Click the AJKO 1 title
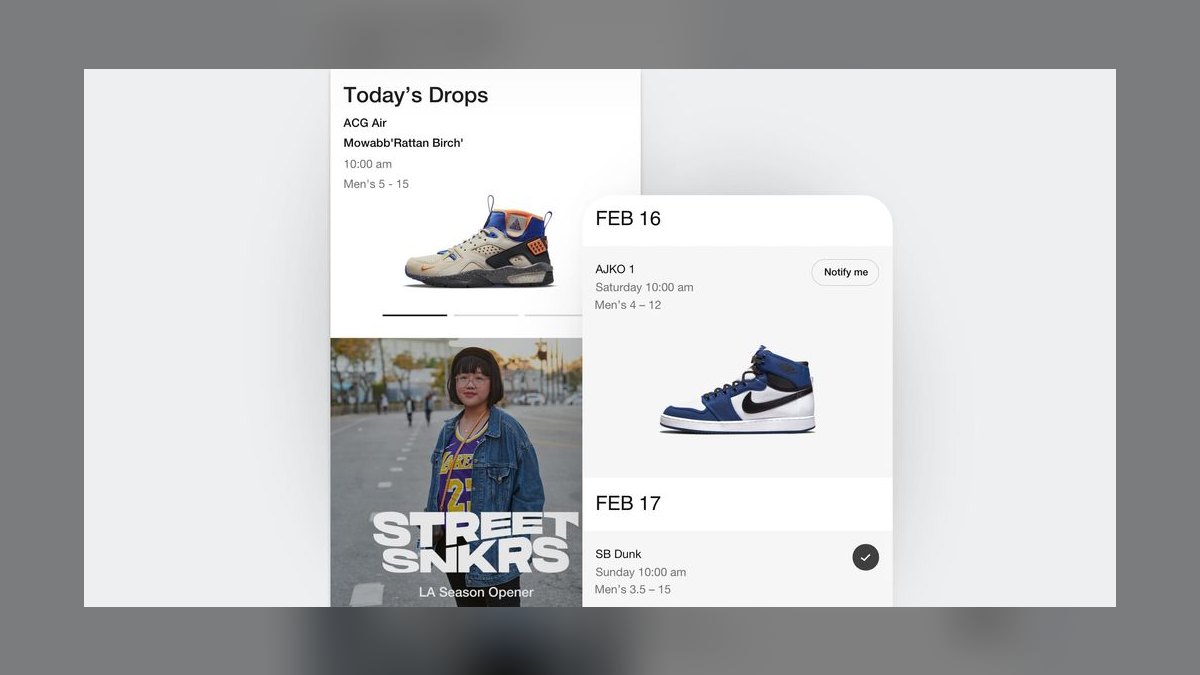 coord(615,269)
